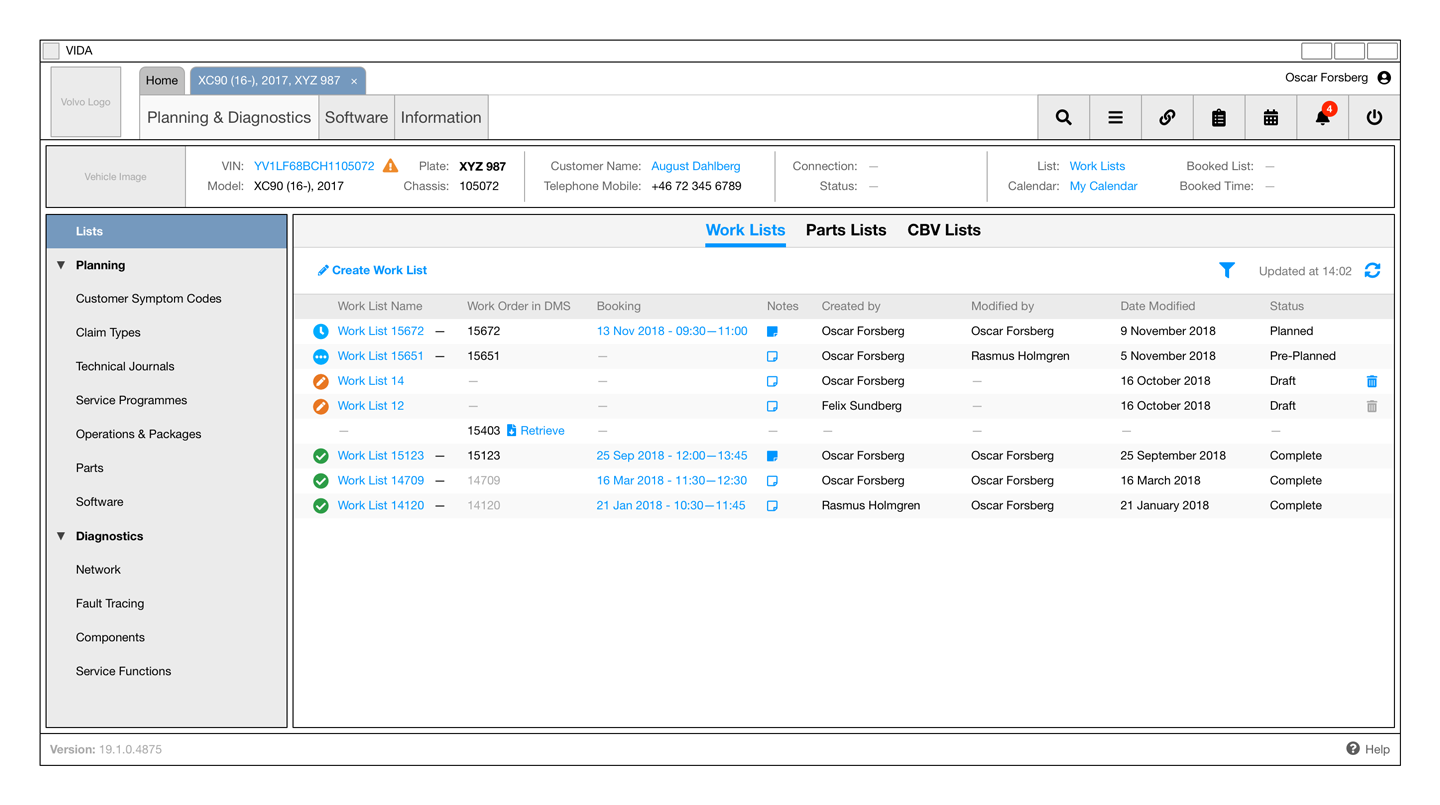Click complete checkmark icon for Work List 15123
1440x805 pixels.
[321, 456]
